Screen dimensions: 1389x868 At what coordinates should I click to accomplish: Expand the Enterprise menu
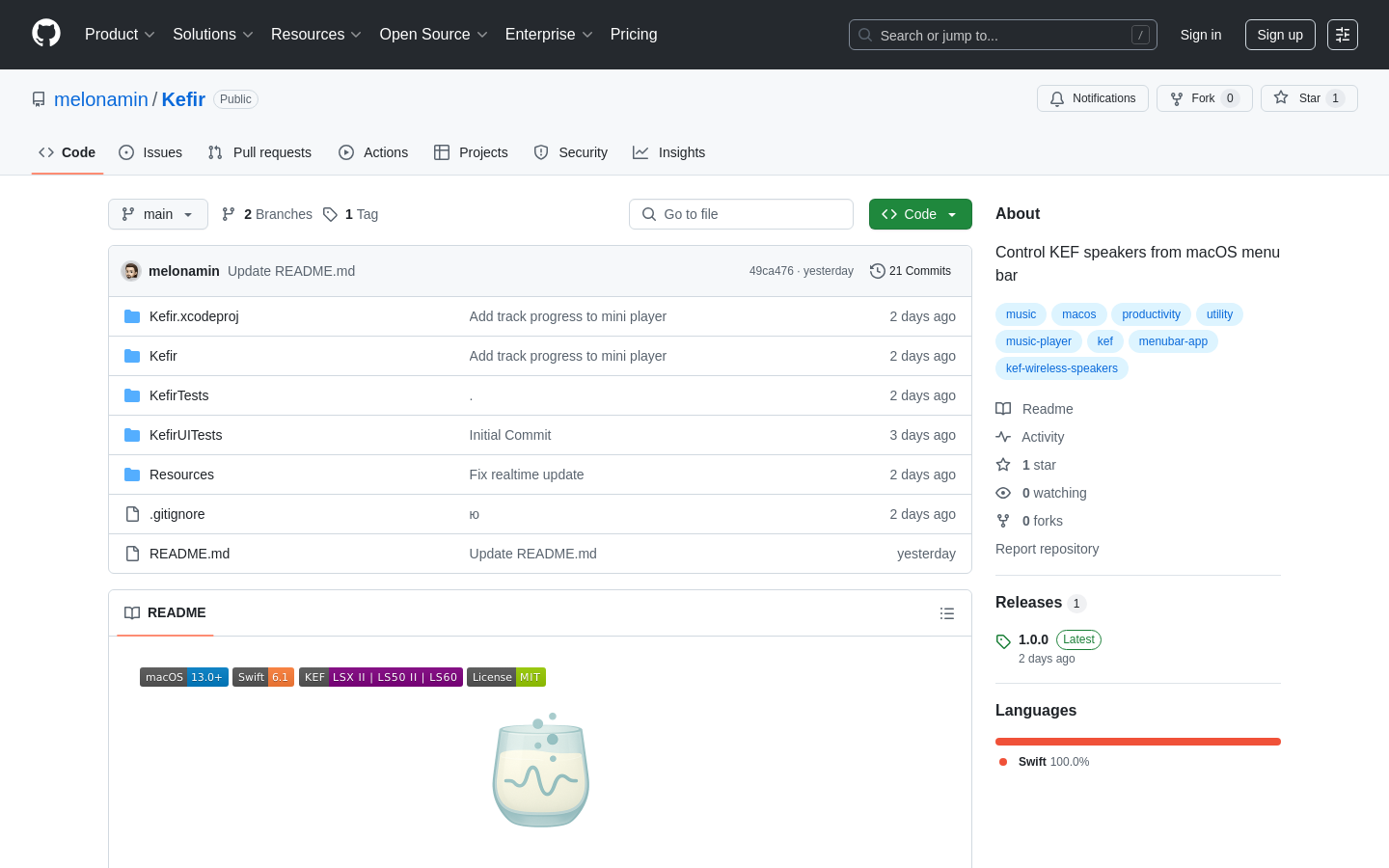tap(549, 35)
